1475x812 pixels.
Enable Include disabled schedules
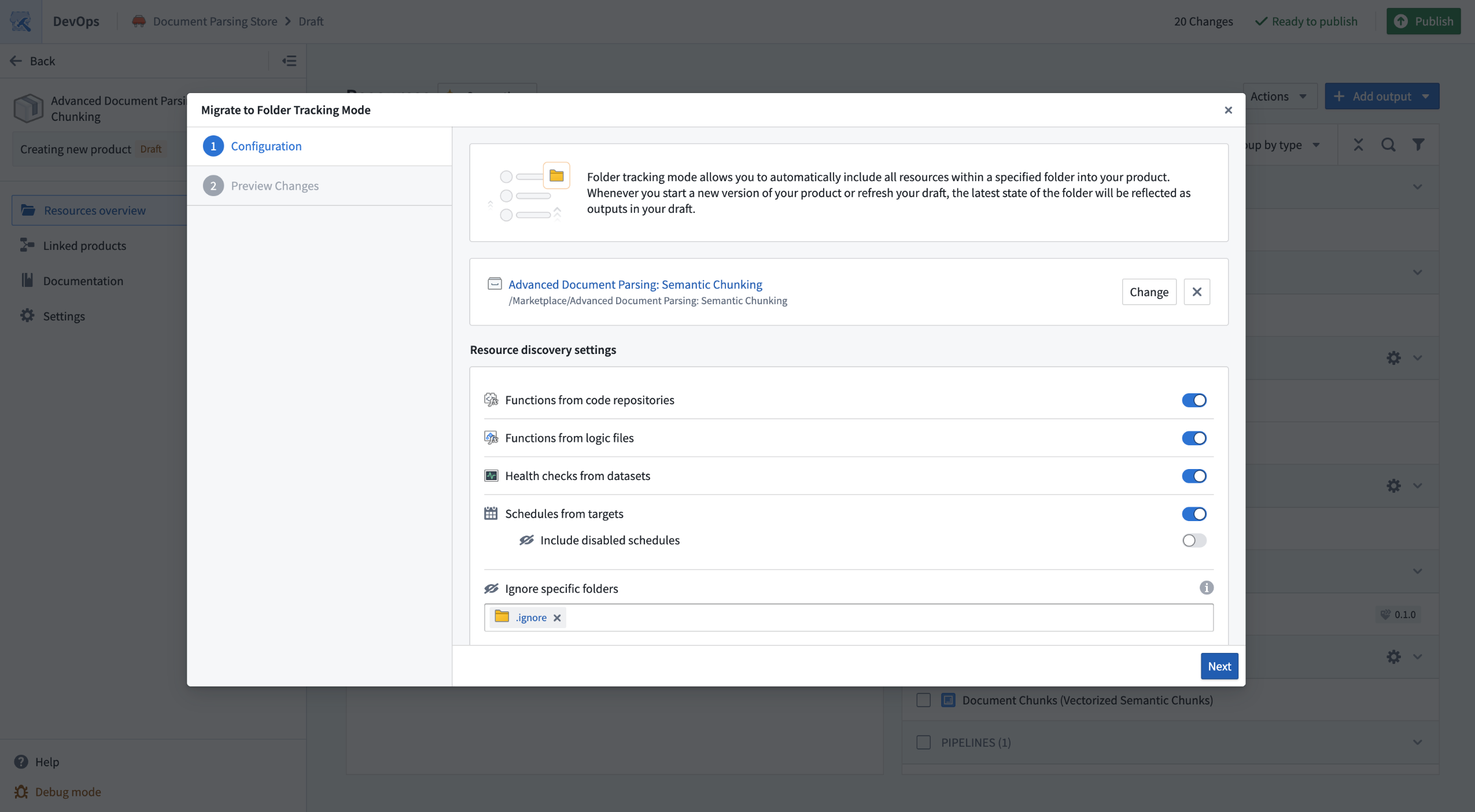point(1193,540)
